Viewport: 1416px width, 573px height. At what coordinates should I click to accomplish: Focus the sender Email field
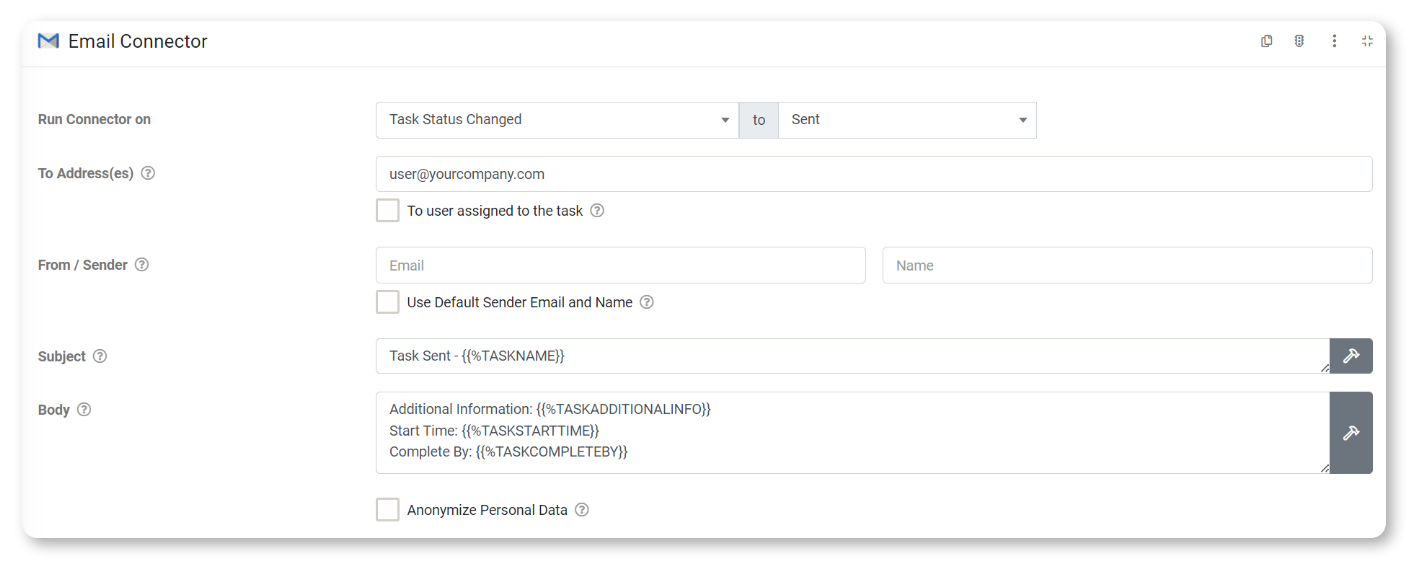coord(621,265)
